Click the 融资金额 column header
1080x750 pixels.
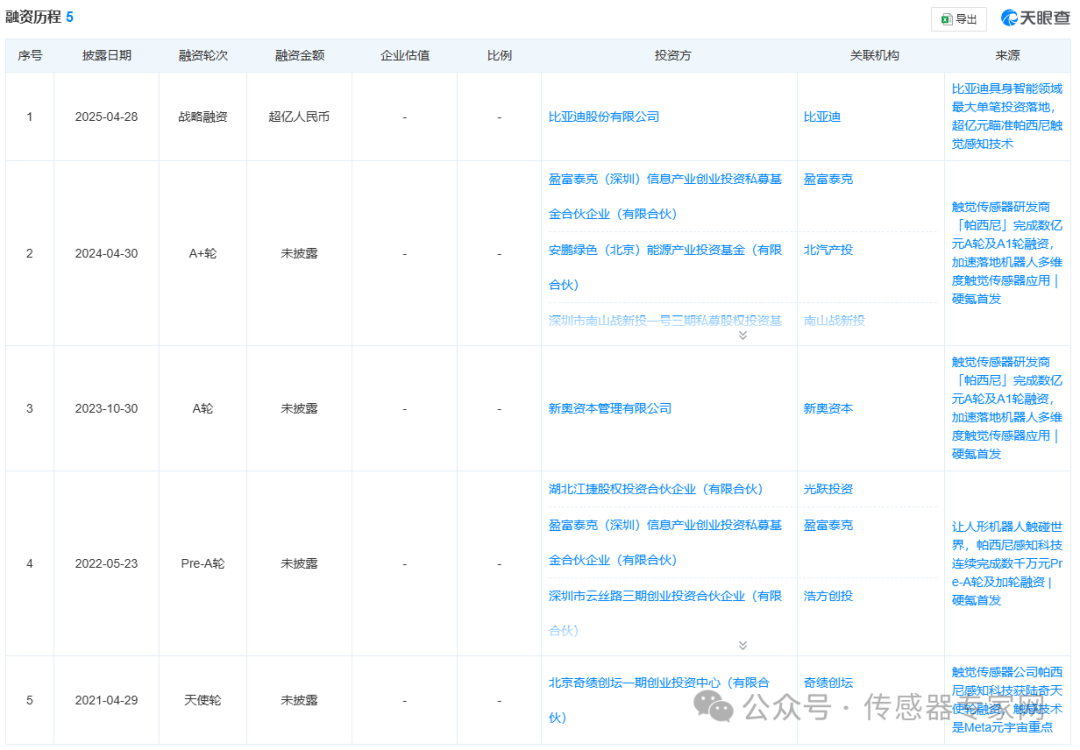(300, 56)
